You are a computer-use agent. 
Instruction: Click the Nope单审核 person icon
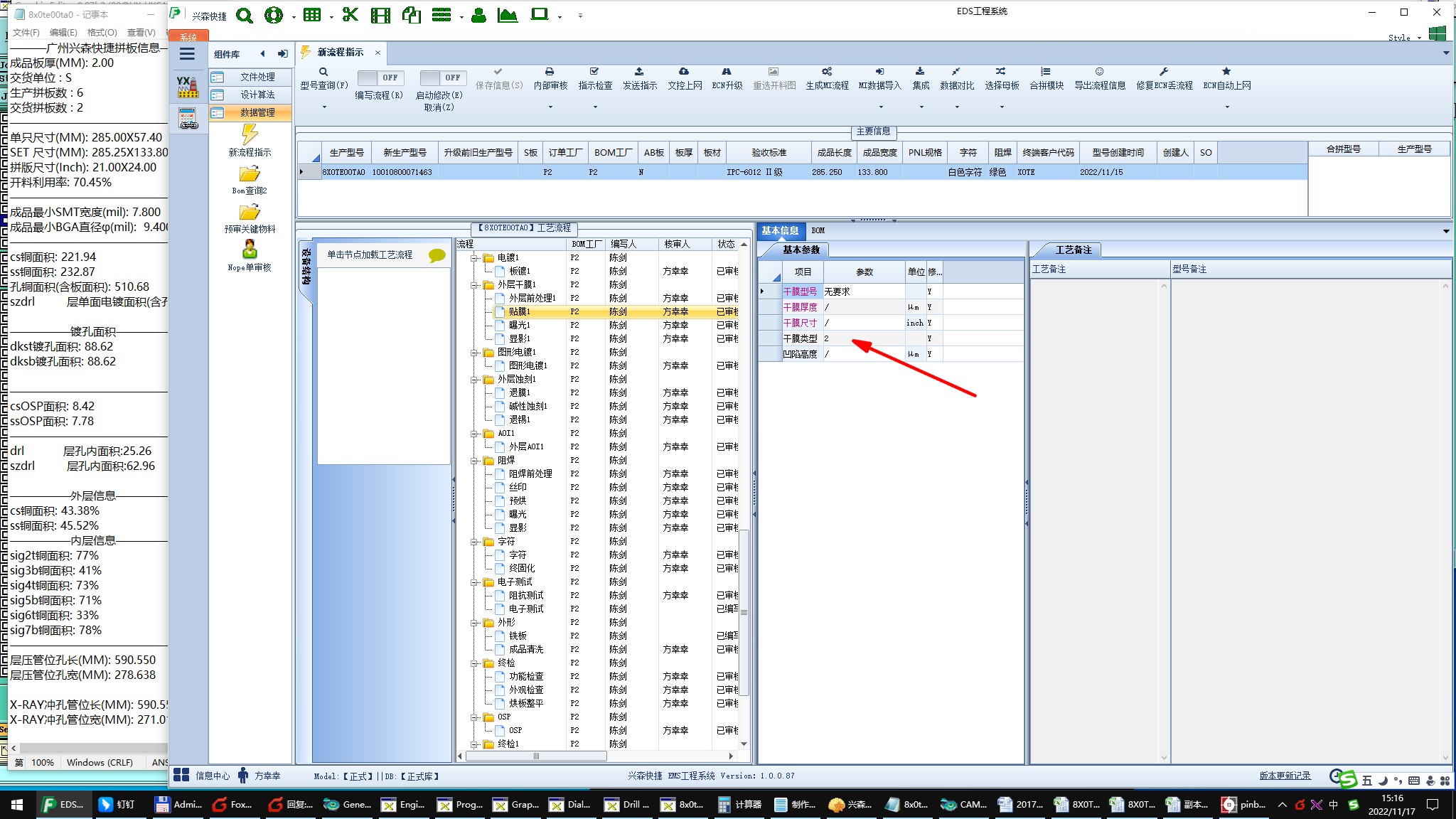[x=250, y=250]
